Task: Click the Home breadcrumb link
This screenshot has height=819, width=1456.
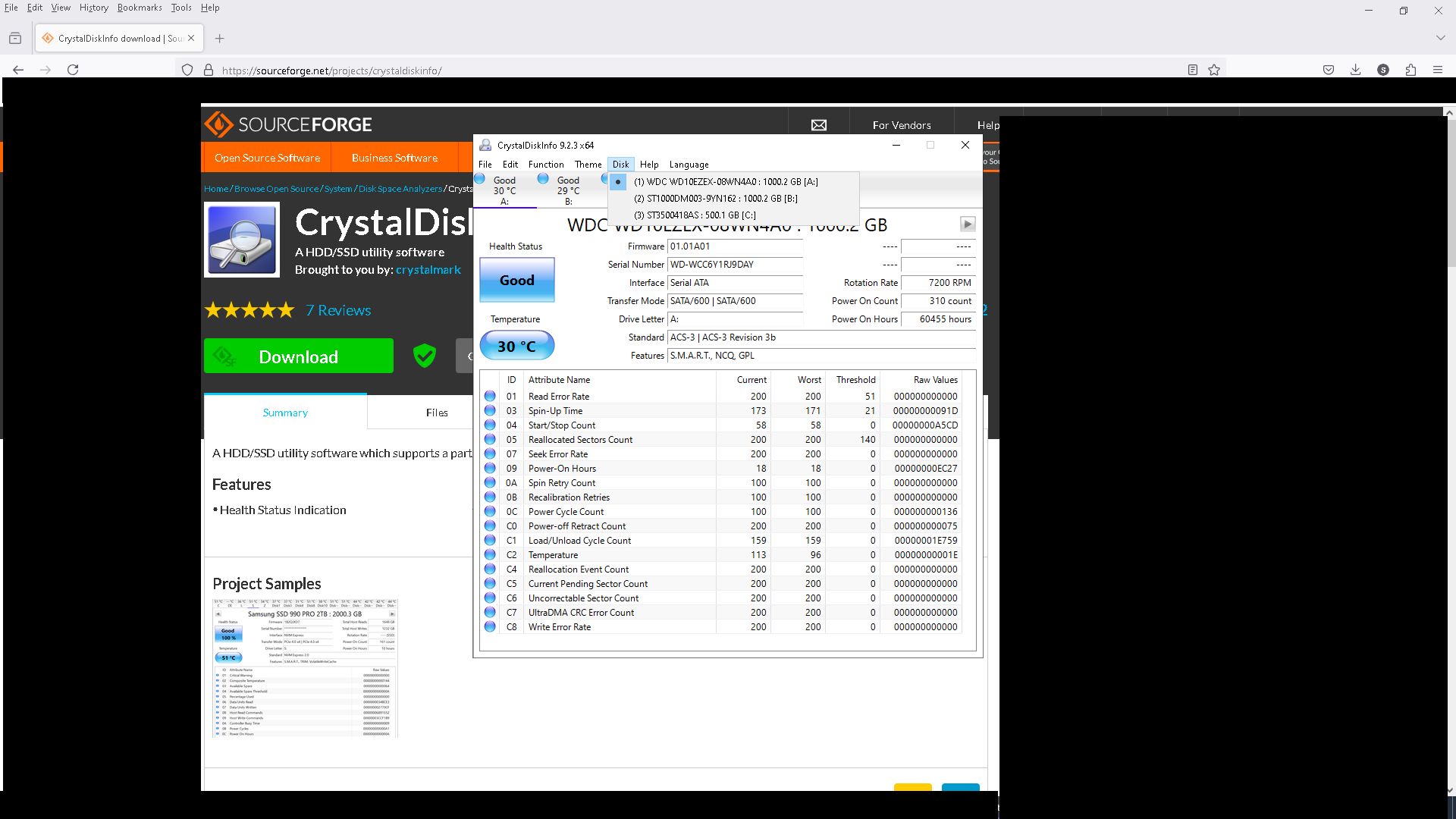Action: (216, 189)
